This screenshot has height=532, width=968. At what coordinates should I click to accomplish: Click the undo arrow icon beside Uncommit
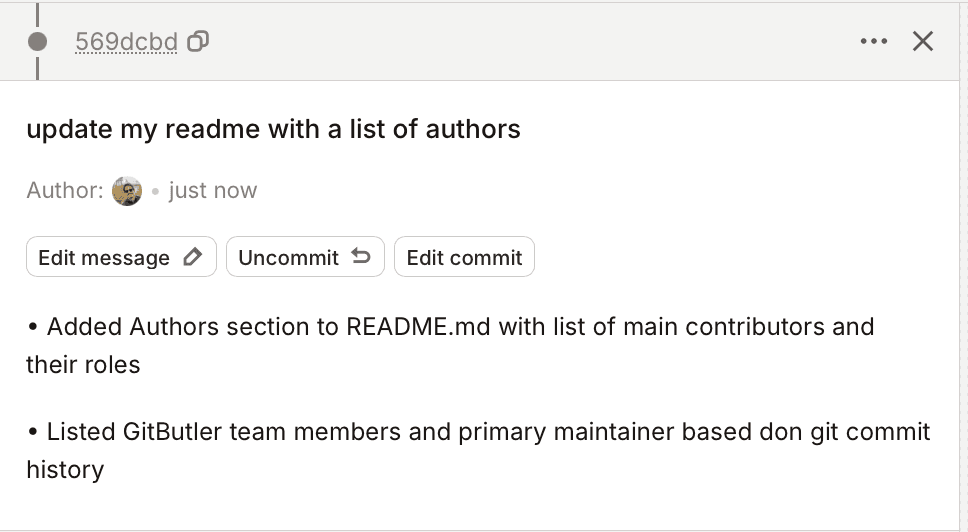pos(362,257)
